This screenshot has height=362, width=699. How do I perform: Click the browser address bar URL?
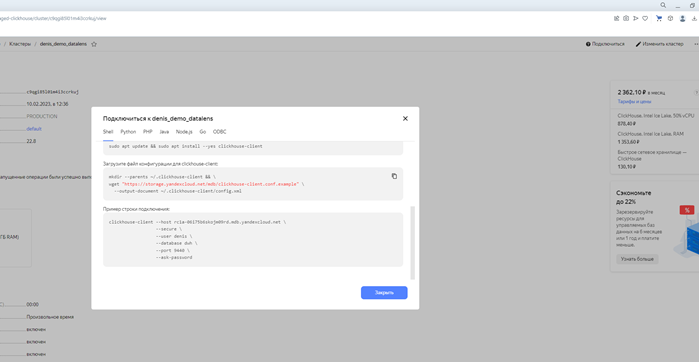pos(53,19)
